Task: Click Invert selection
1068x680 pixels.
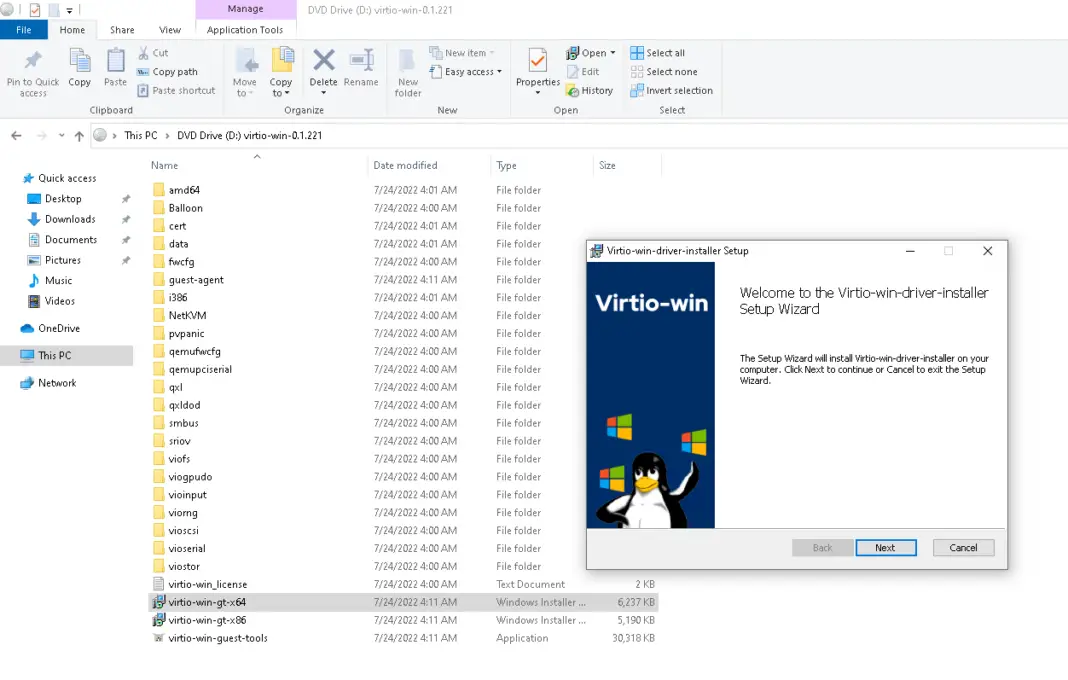Action: [671, 90]
